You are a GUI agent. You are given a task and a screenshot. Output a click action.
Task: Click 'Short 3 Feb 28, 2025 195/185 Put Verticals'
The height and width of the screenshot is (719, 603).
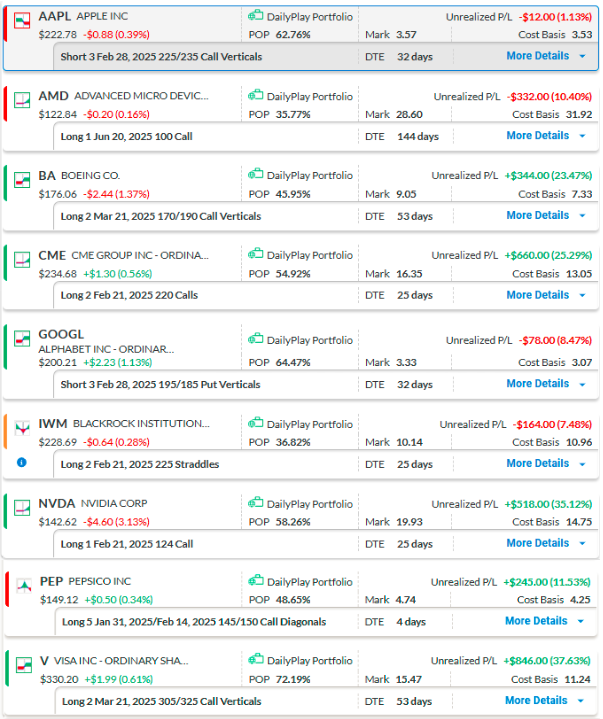tap(160, 385)
